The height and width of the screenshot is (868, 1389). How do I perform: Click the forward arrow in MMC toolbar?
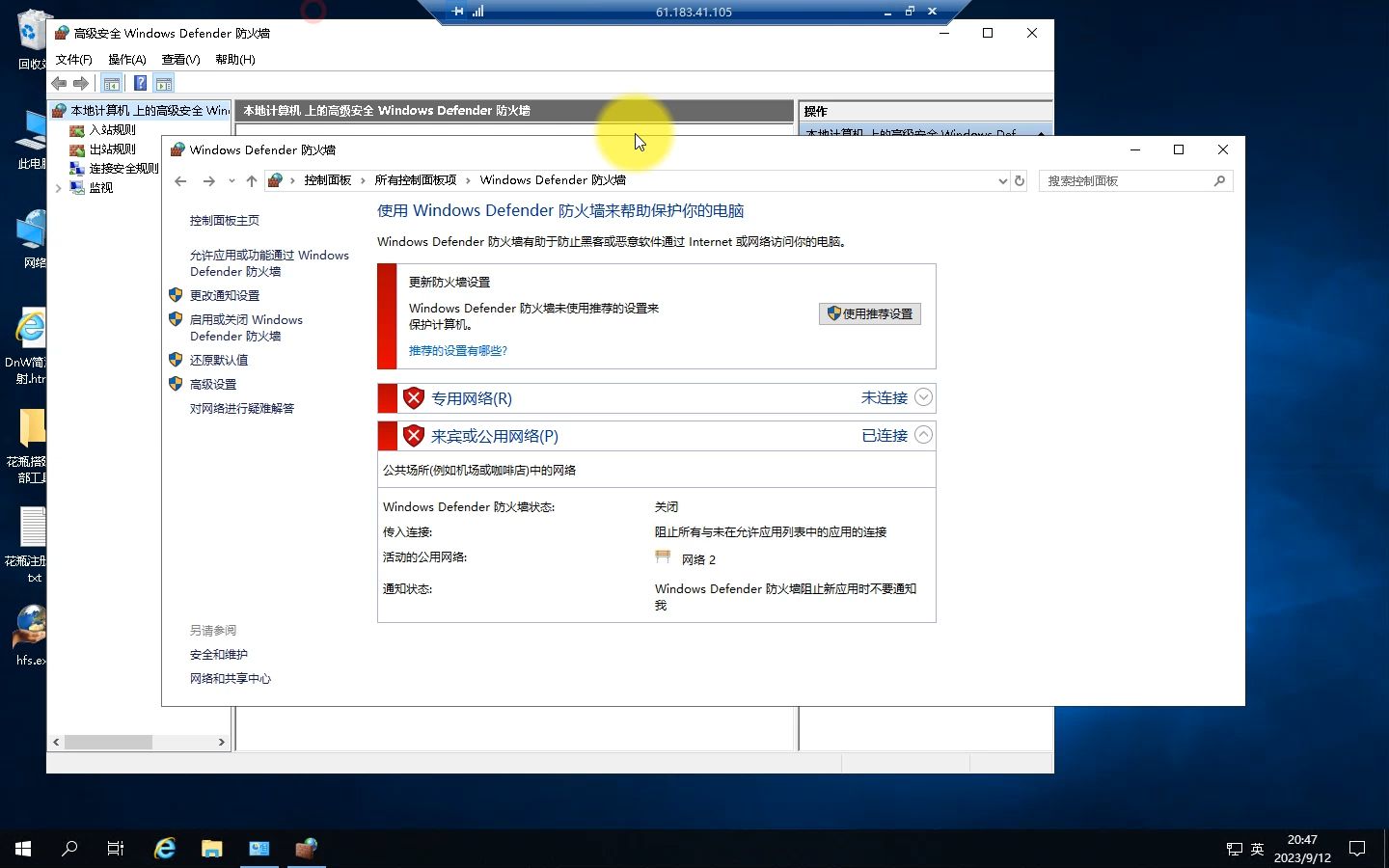pyautogui.click(x=81, y=84)
